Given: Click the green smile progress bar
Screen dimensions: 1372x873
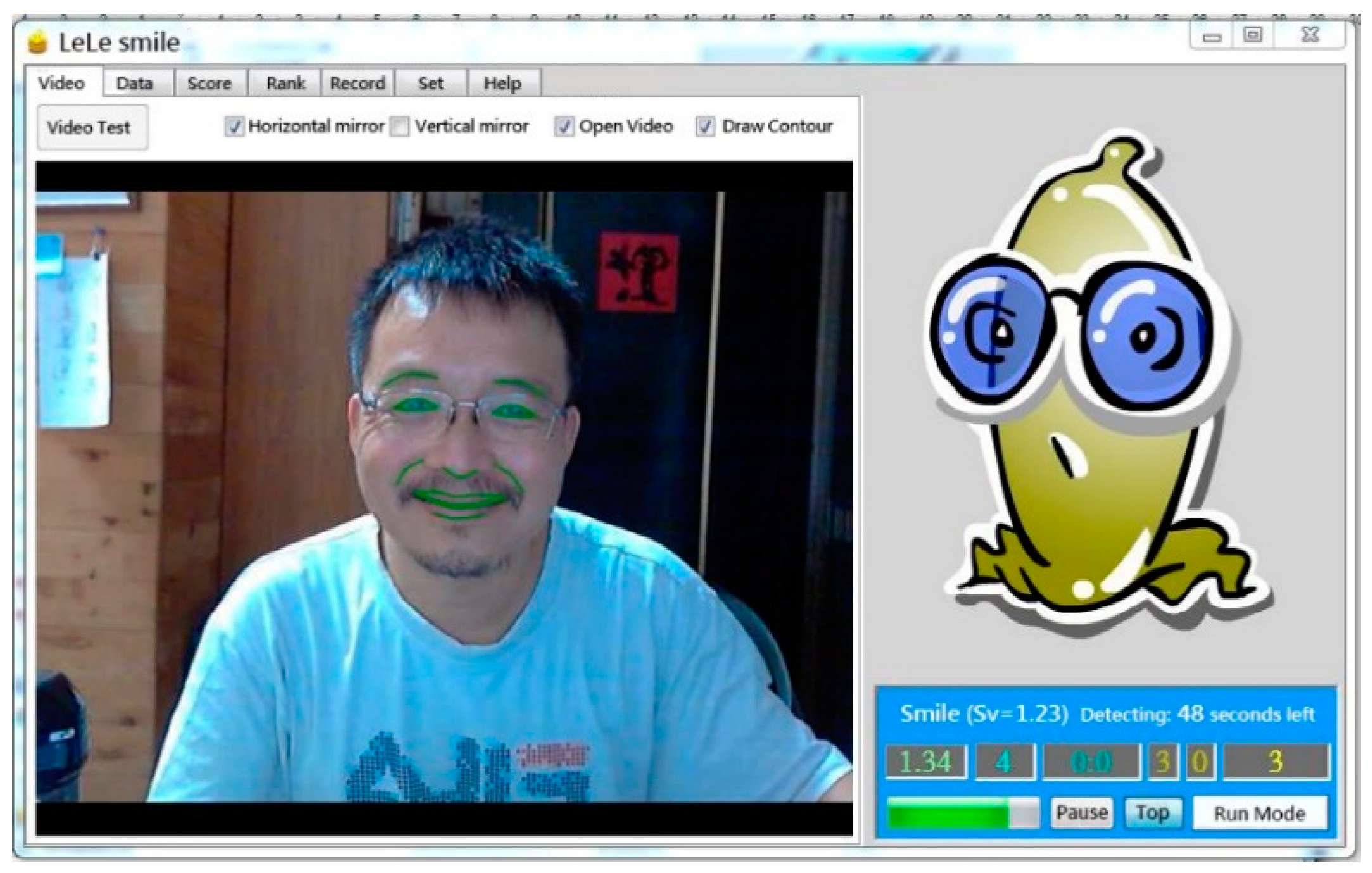Looking at the screenshot, I should coord(962,813).
